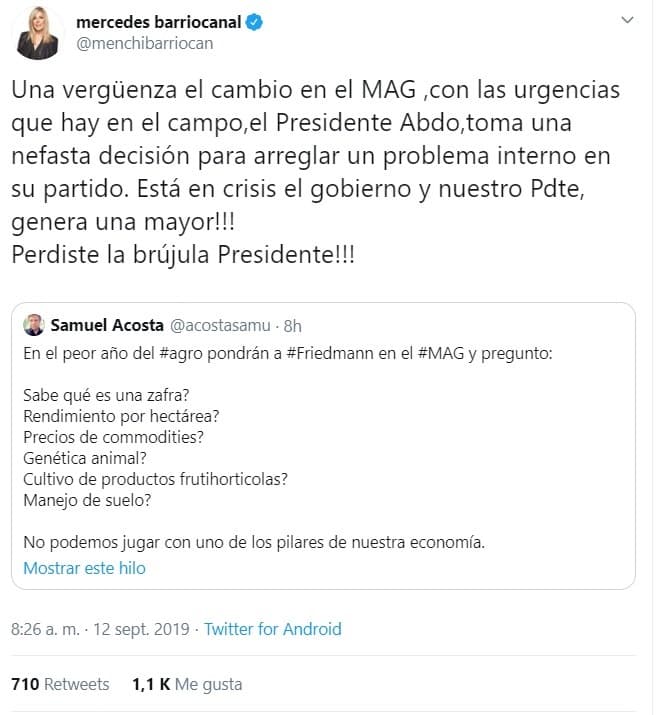Open the 'Twitter for Android' source link

pyautogui.click(x=272, y=629)
